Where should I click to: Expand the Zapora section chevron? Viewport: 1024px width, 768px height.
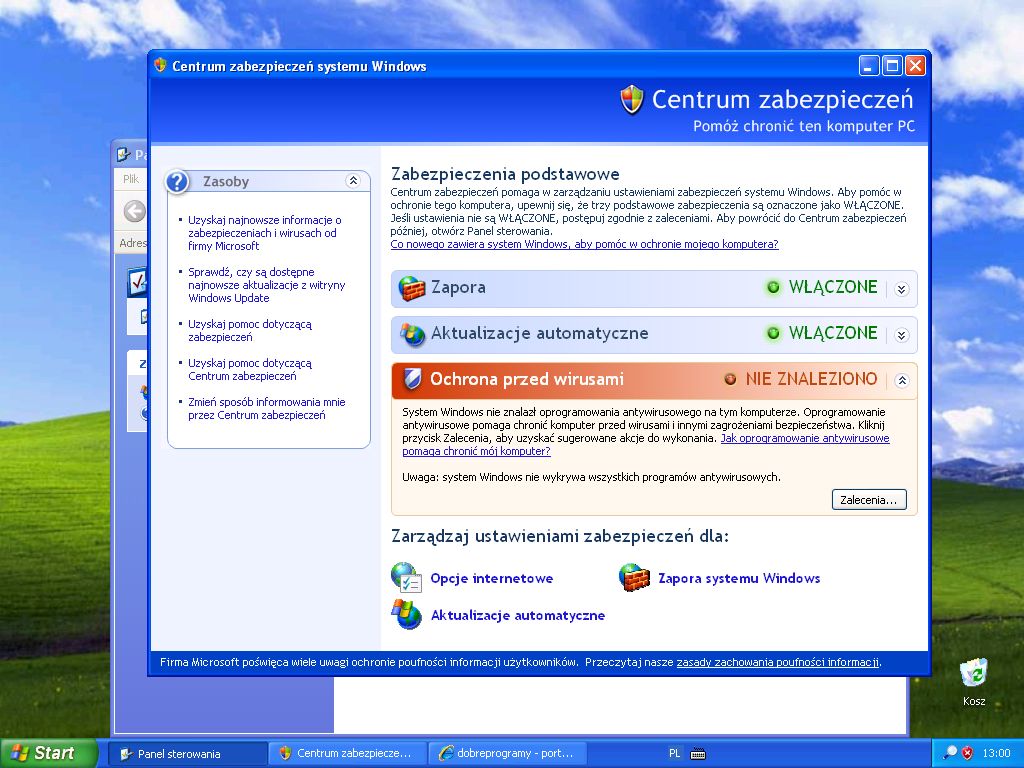click(x=902, y=289)
